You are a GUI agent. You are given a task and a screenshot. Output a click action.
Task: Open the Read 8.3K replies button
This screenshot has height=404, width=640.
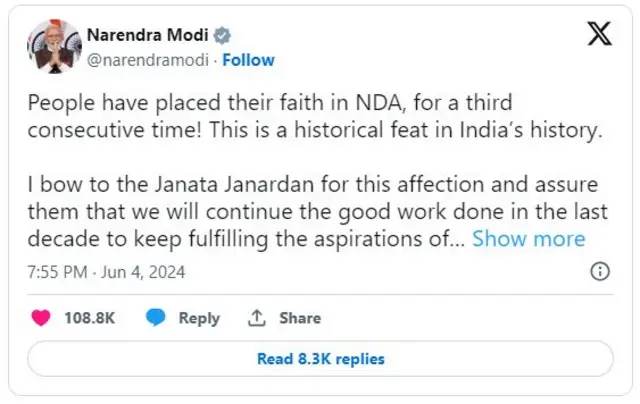click(x=320, y=358)
